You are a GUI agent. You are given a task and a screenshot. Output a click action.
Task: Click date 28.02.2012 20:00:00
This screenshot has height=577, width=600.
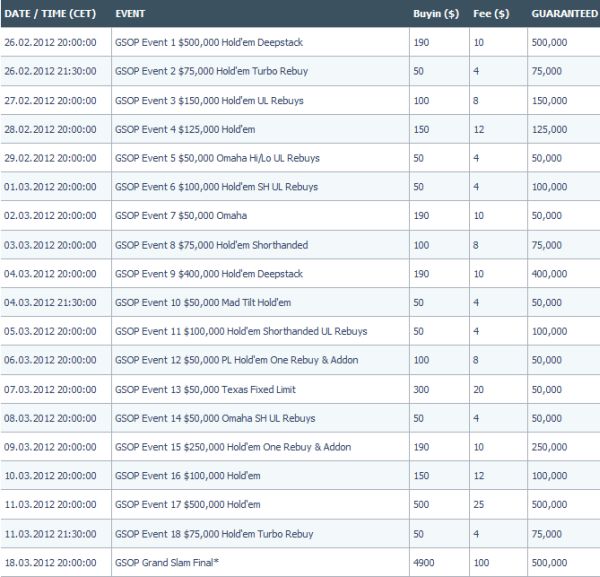coord(50,129)
